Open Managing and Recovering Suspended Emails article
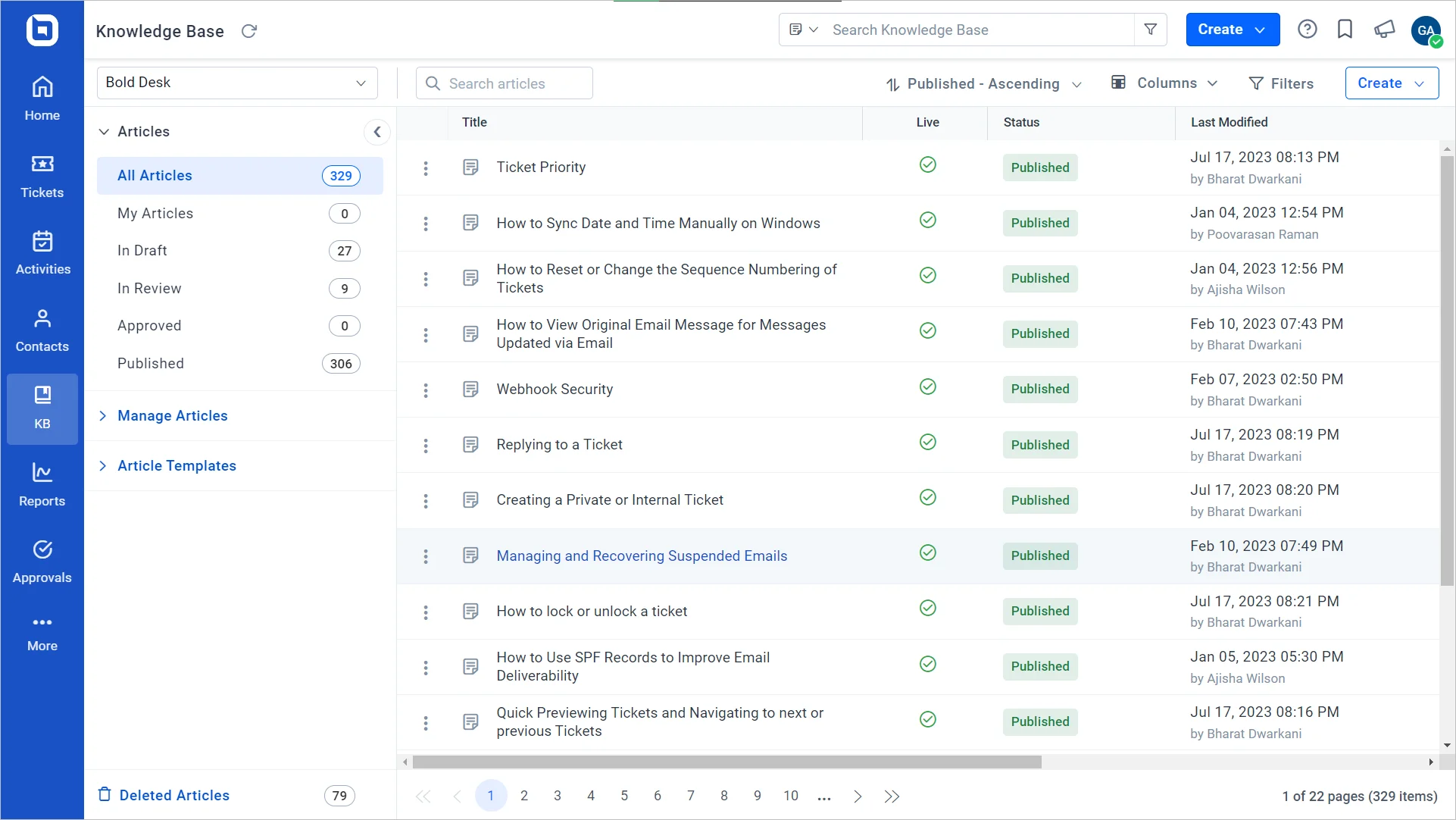This screenshot has width=1456, height=820. pos(641,556)
